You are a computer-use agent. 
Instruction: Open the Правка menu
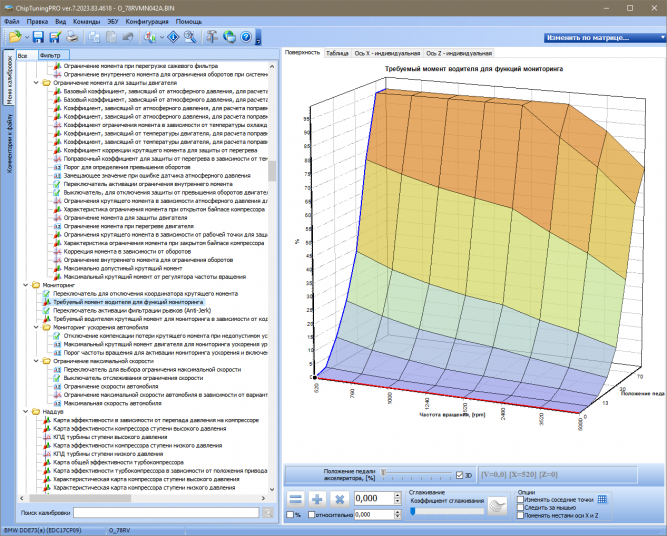pyautogui.click(x=37, y=21)
